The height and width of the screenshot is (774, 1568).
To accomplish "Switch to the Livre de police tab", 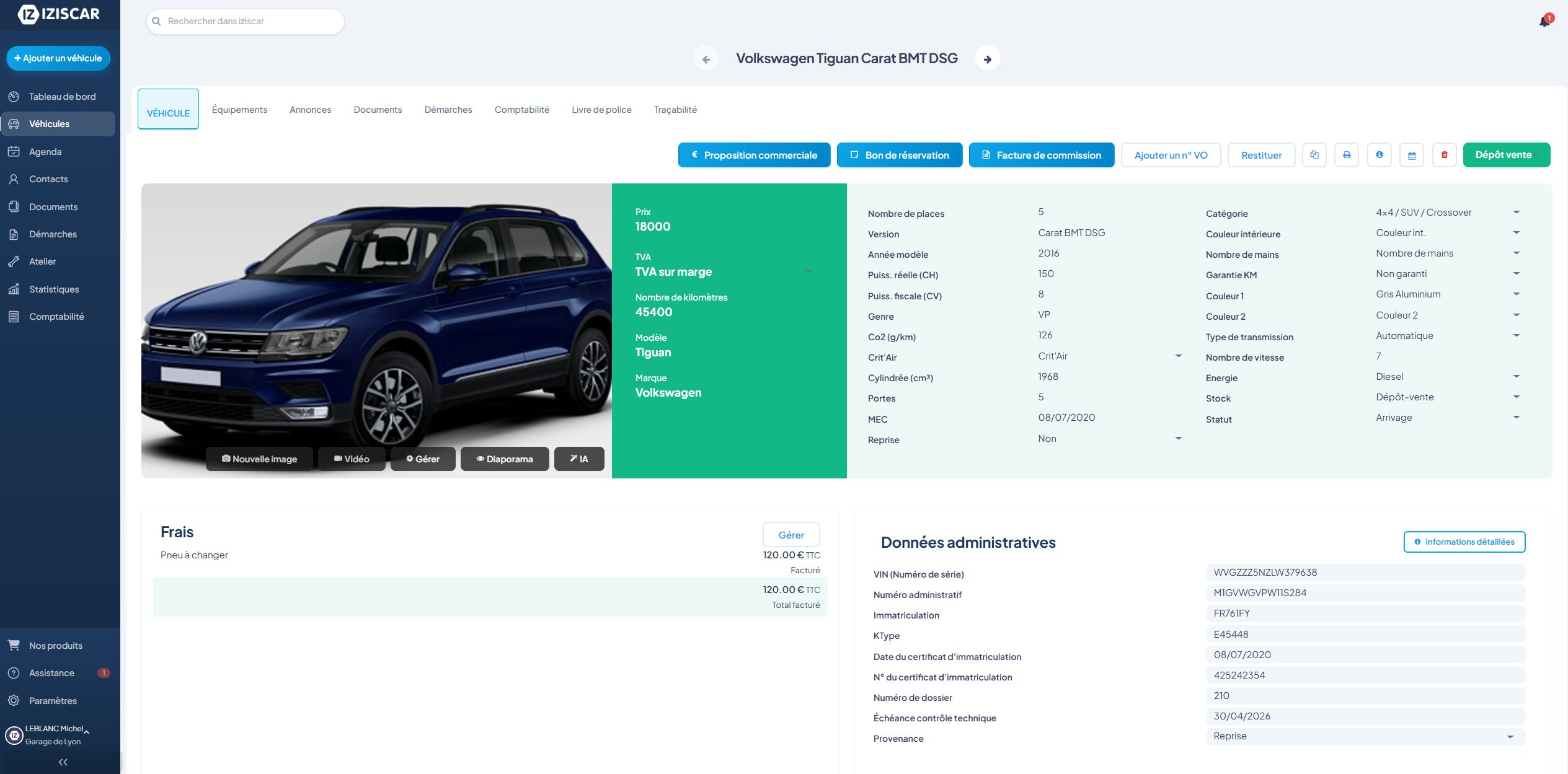I will point(601,110).
